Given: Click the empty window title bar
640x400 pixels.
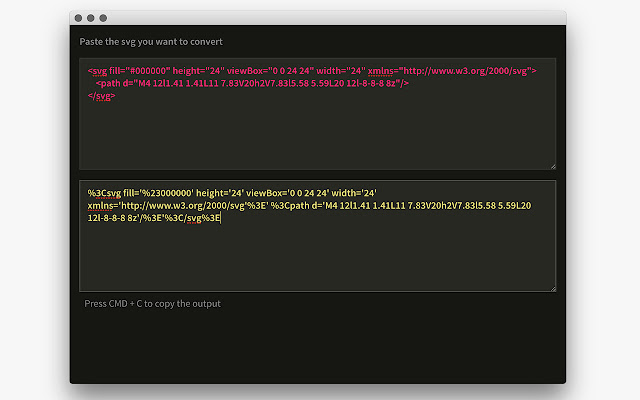Looking at the screenshot, I should point(330,18).
